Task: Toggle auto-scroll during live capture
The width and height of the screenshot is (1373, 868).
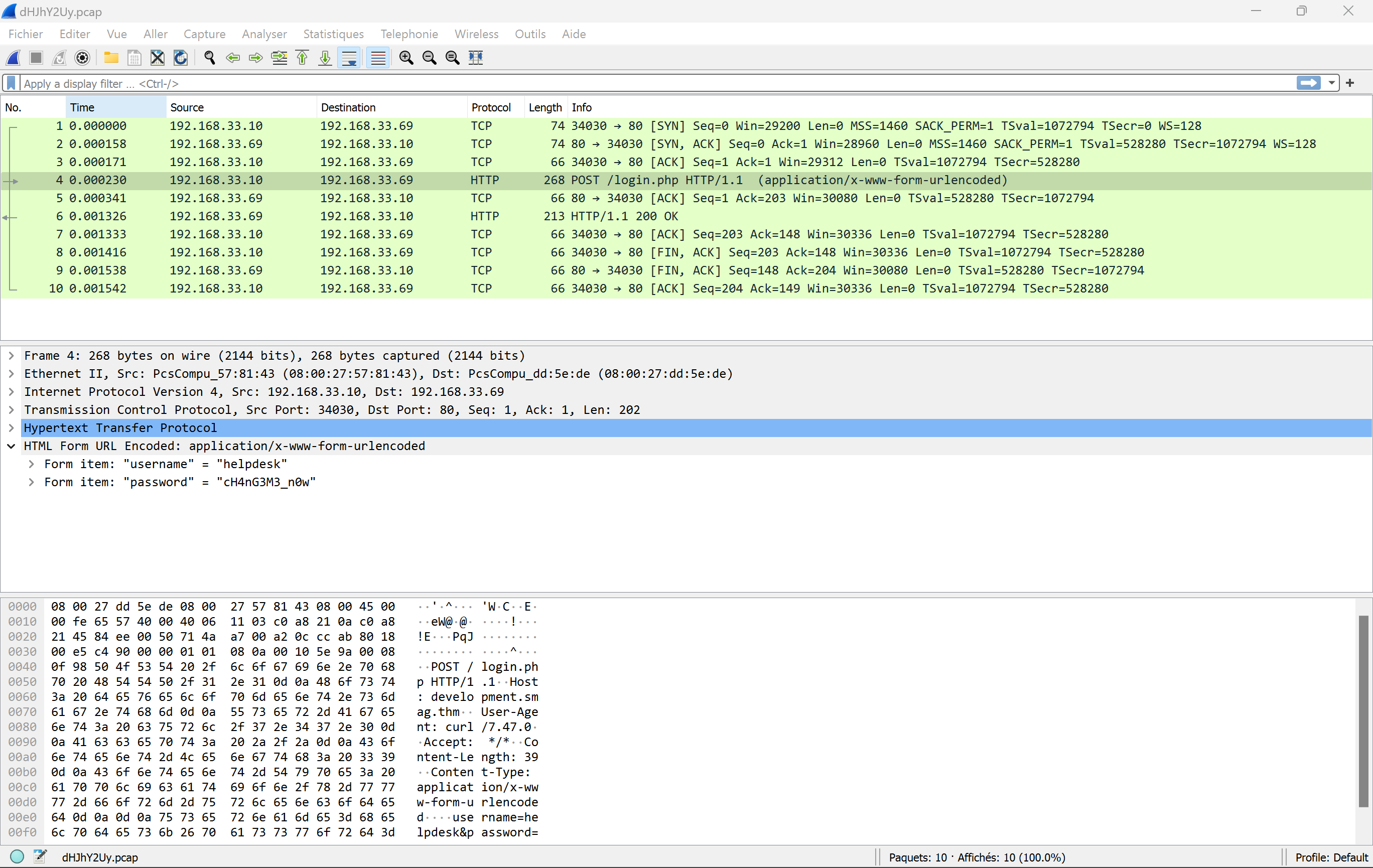Action: (349, 58)
